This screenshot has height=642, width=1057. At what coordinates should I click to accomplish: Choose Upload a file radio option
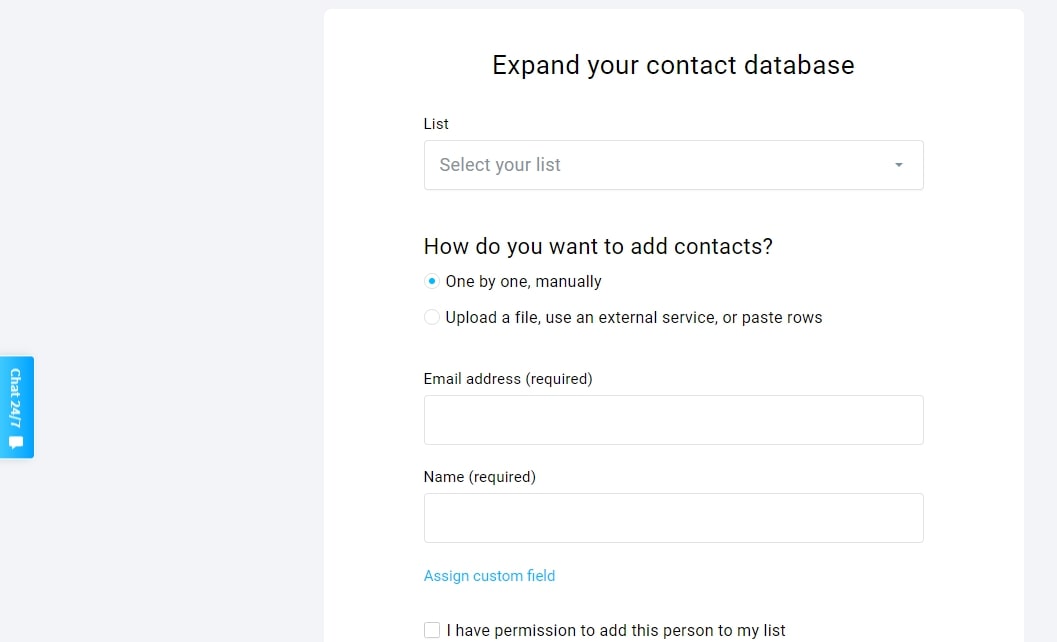[x=431, y=317]
